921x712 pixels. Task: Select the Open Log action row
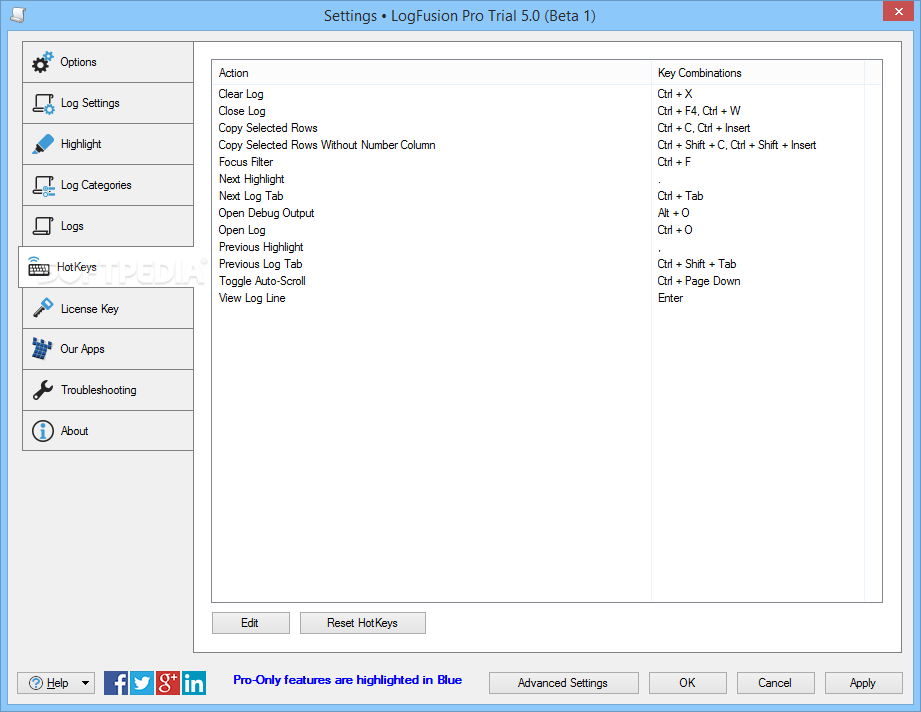click(547, 230)
